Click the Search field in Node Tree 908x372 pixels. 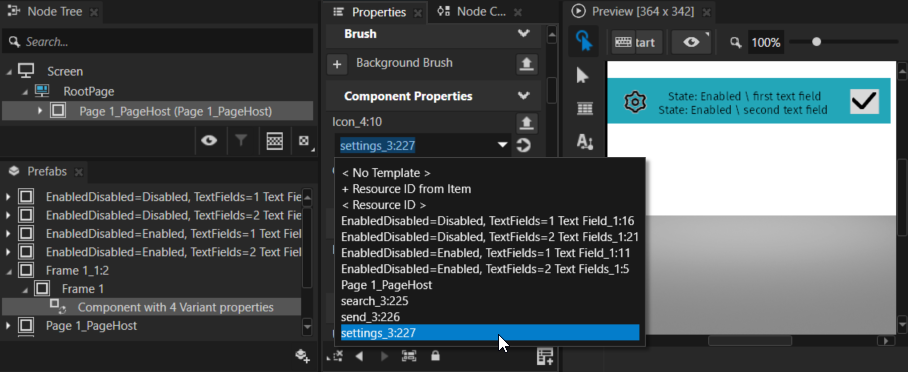(x=158, y=42)
